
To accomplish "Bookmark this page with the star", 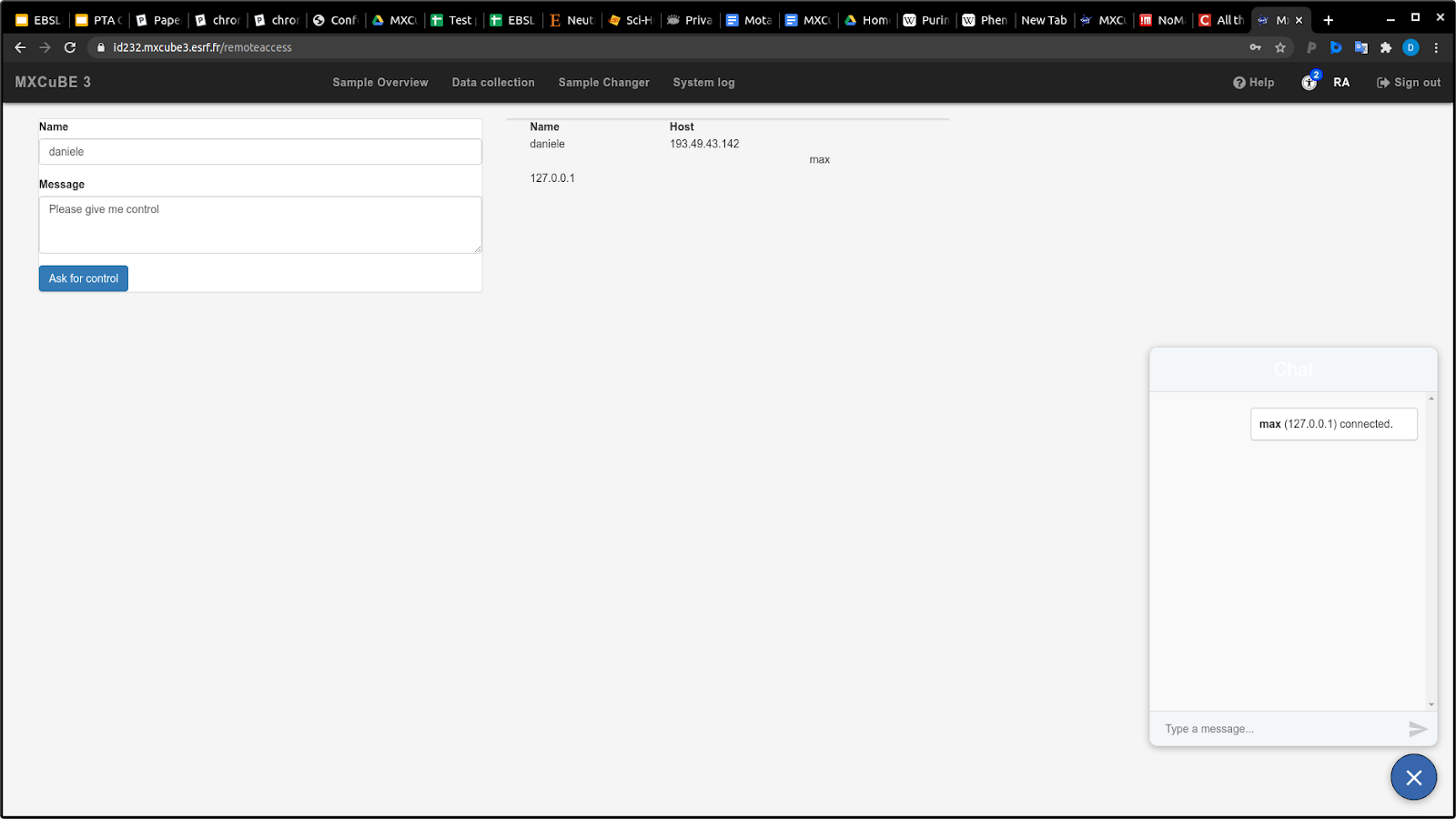I will tap(1280, 47).
